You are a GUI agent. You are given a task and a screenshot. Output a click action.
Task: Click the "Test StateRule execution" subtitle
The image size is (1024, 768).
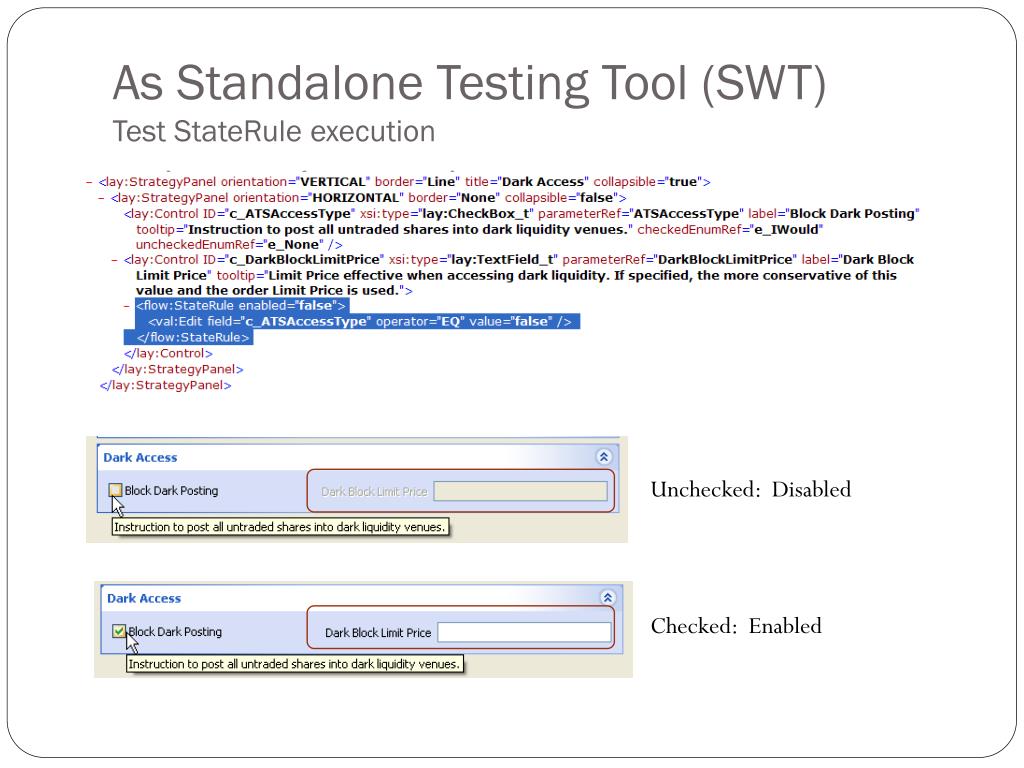pyautogui.click(x=274, y=131)
